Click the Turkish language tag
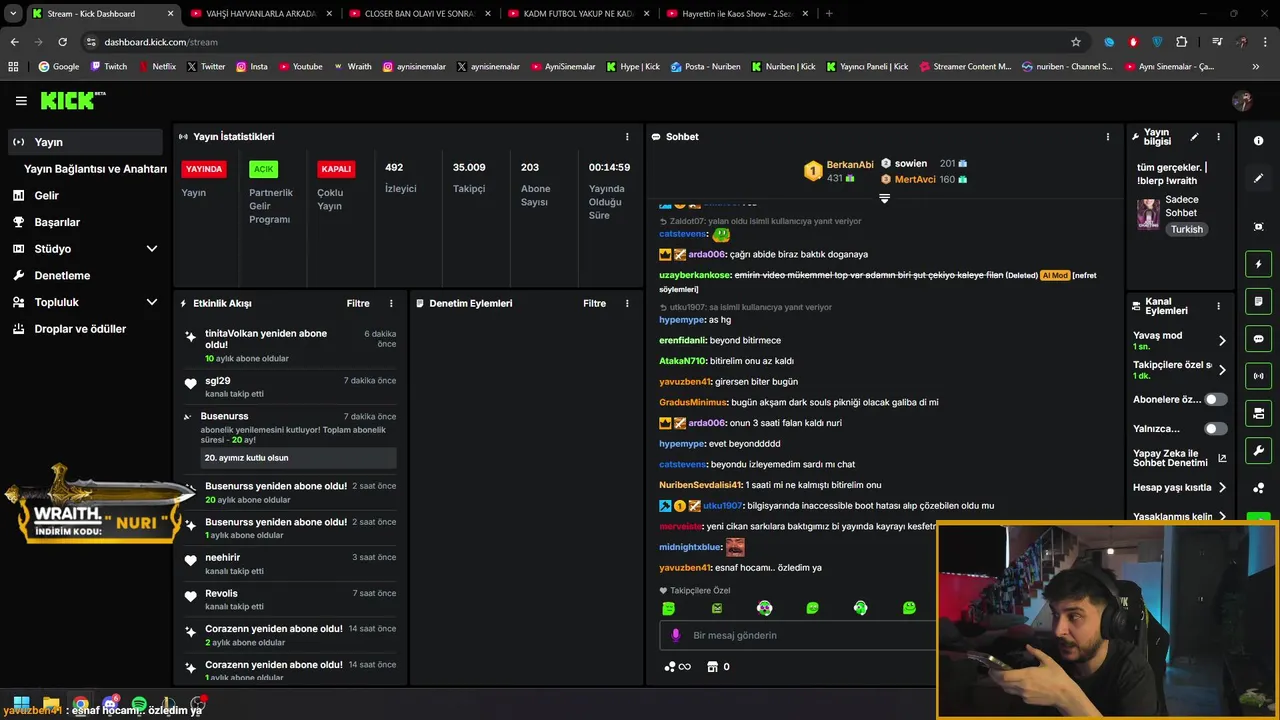Image resolution: width=1280 pixels, height=720 pixels. pos(1187,229)
